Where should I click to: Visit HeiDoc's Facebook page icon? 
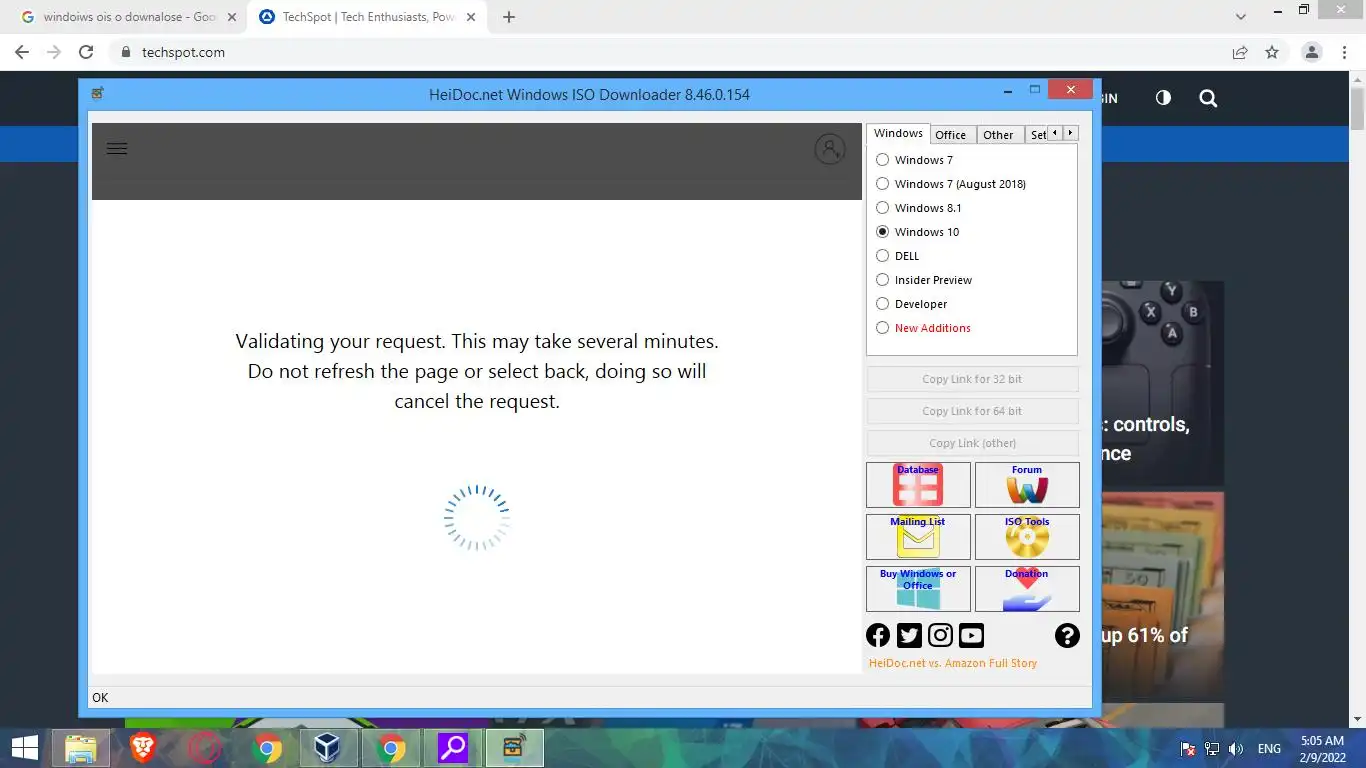(x=878, y=635)
